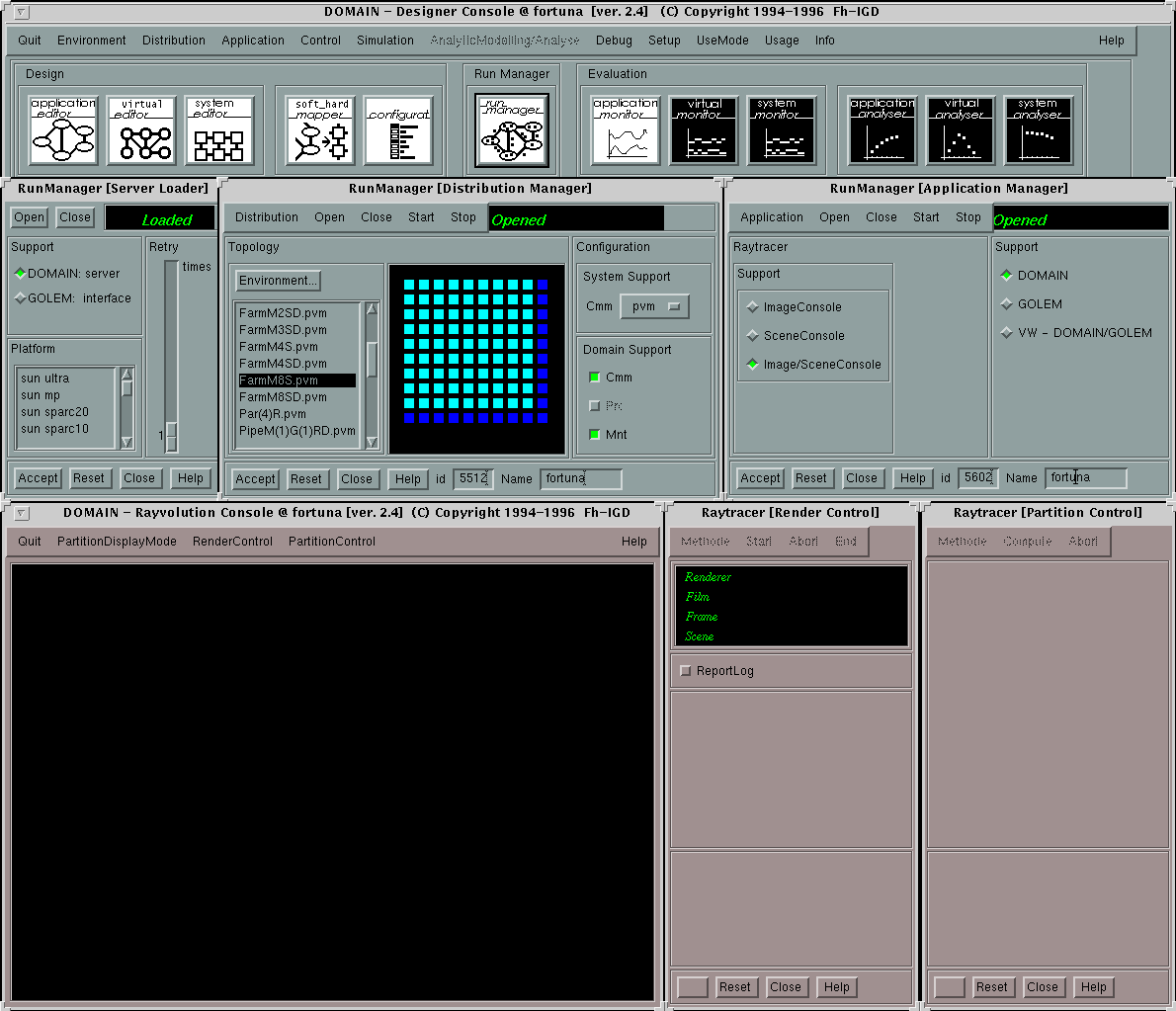
Task: Open the Simulation menu in Designer Console
Action: pos(384,41)
